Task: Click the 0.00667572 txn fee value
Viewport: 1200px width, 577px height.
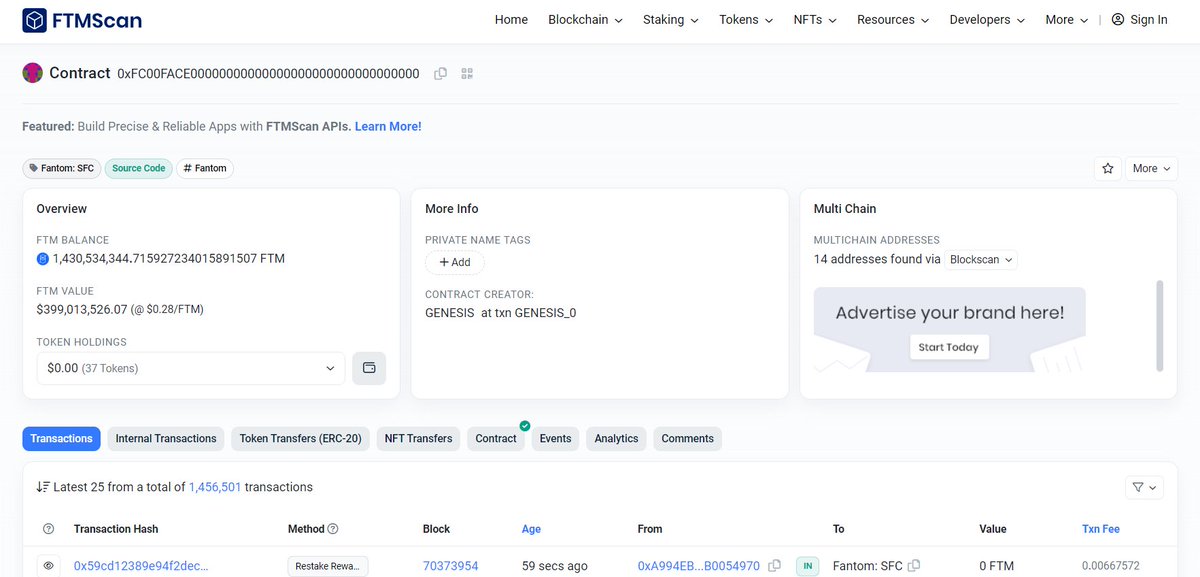Action: (x=1111, y=566)
